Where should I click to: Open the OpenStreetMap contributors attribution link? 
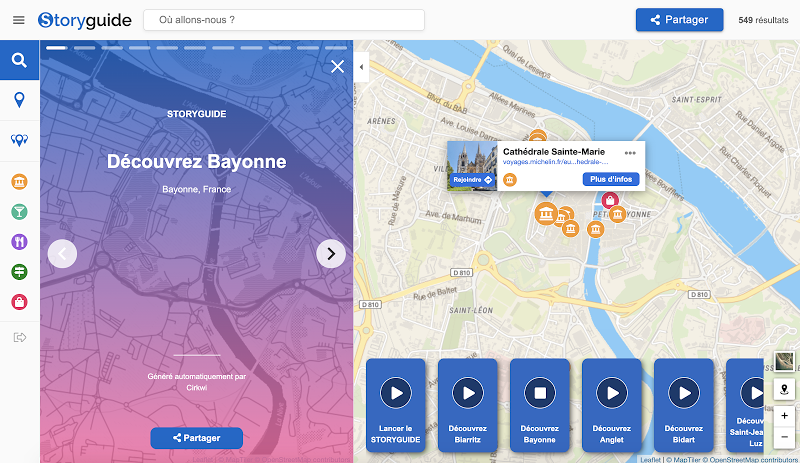pos(754,459)
